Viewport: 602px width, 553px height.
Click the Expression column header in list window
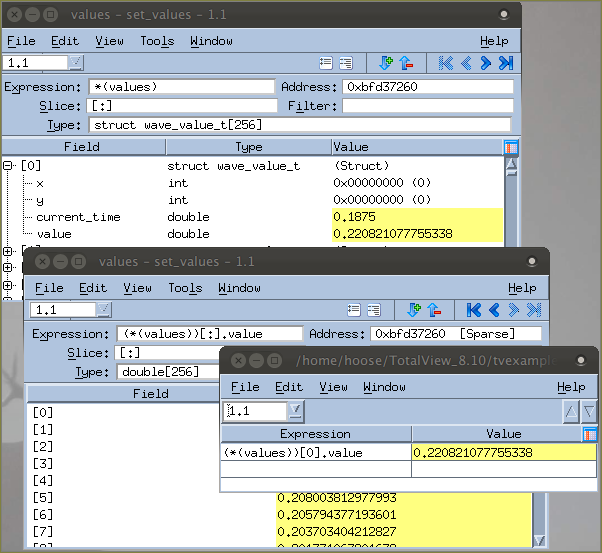pos(315,434)
